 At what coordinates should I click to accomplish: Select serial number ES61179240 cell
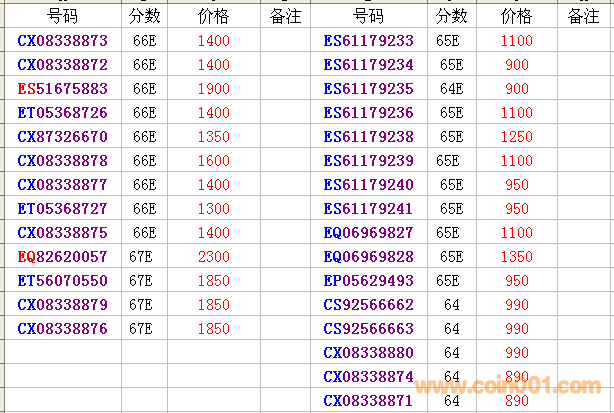coord(368,184)
